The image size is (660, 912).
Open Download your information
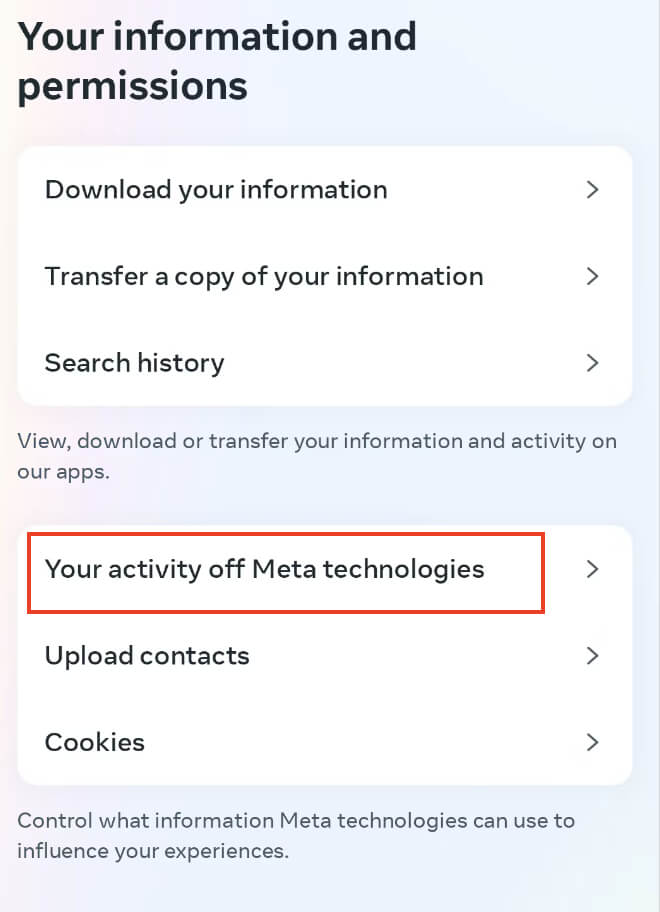(x=216, y=190)
